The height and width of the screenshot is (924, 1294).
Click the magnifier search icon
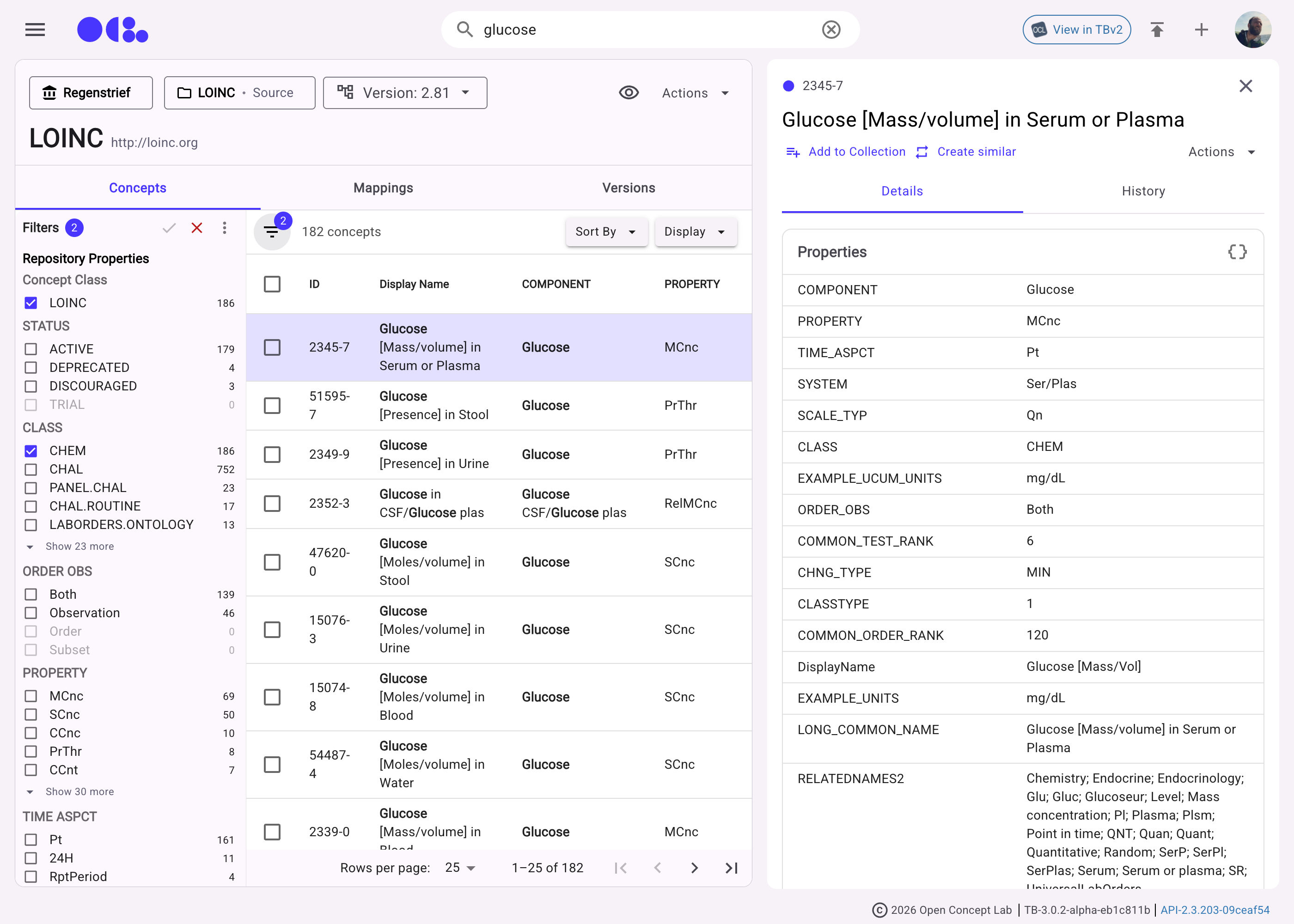(x=465, y=30)
